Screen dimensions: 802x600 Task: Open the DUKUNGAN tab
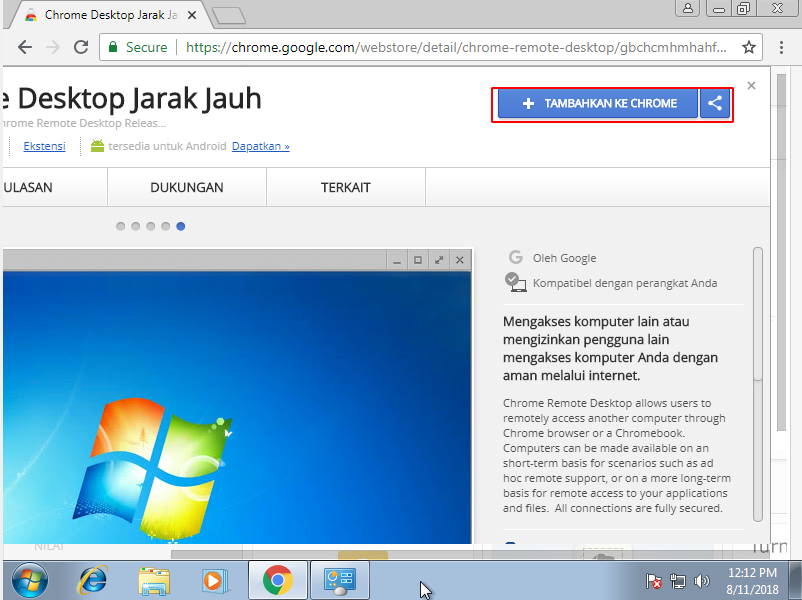[186, 187]
